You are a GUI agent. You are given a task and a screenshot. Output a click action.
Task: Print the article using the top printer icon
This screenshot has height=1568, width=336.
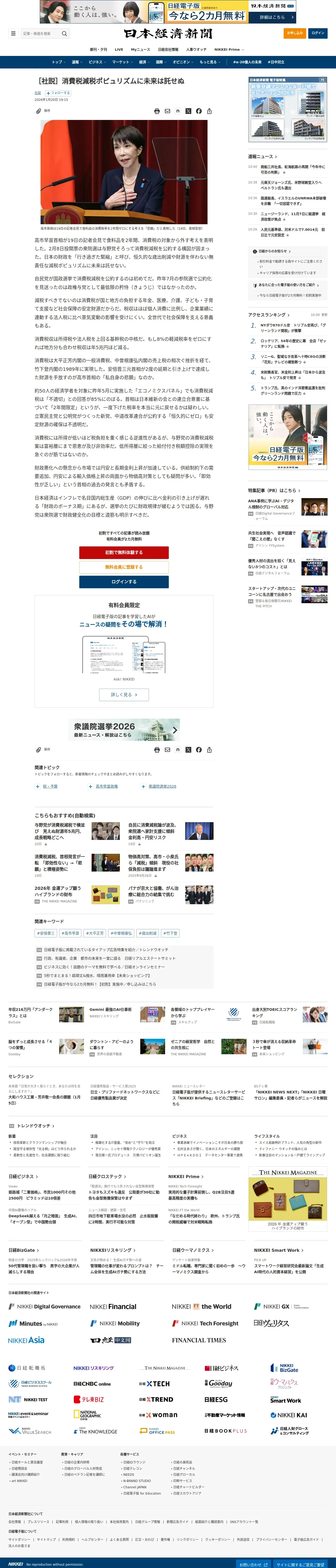tap(157, 111)
